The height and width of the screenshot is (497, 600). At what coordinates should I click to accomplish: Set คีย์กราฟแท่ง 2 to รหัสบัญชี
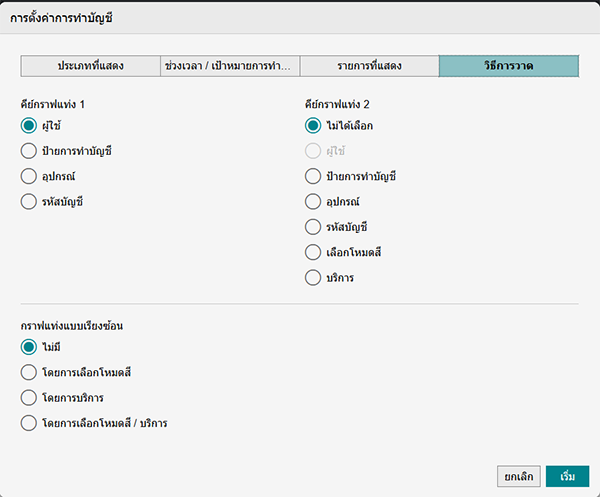point(313,227)
